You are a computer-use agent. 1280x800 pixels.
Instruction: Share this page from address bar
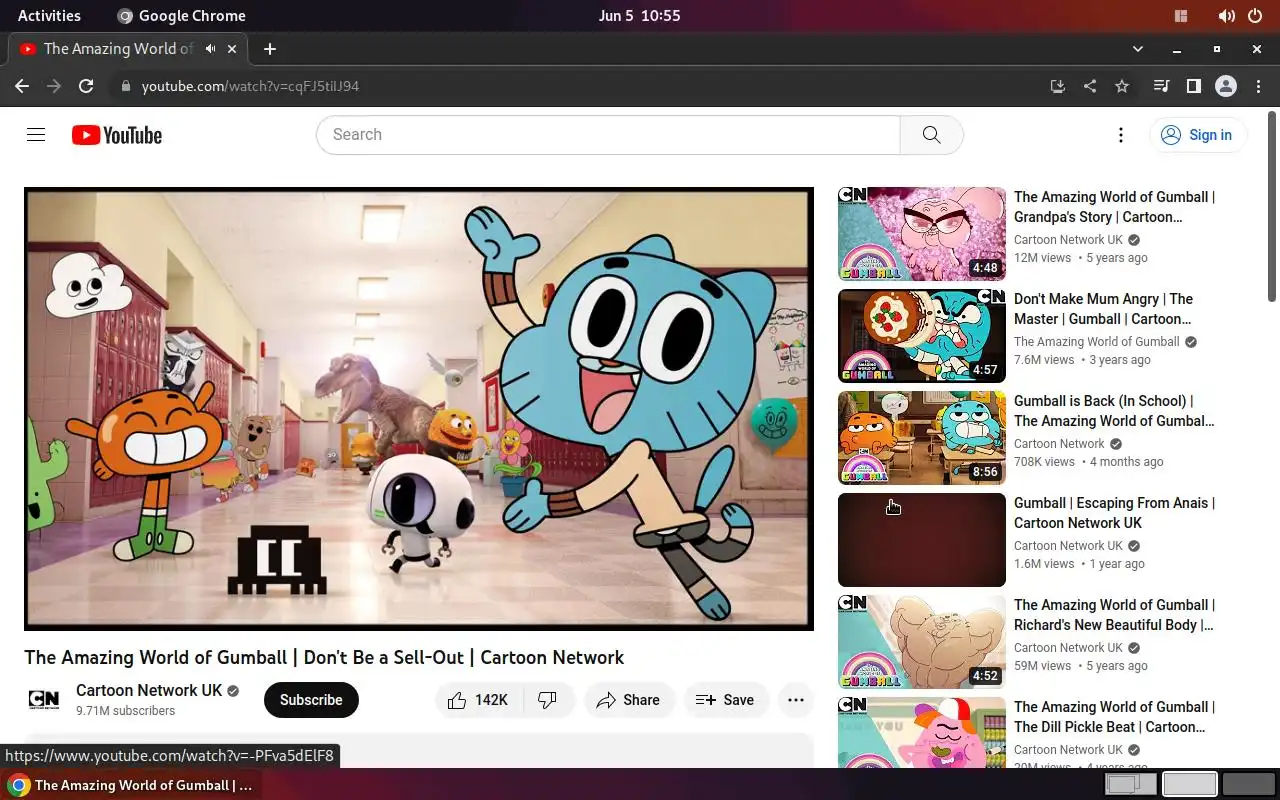[x=1090, y=86]
